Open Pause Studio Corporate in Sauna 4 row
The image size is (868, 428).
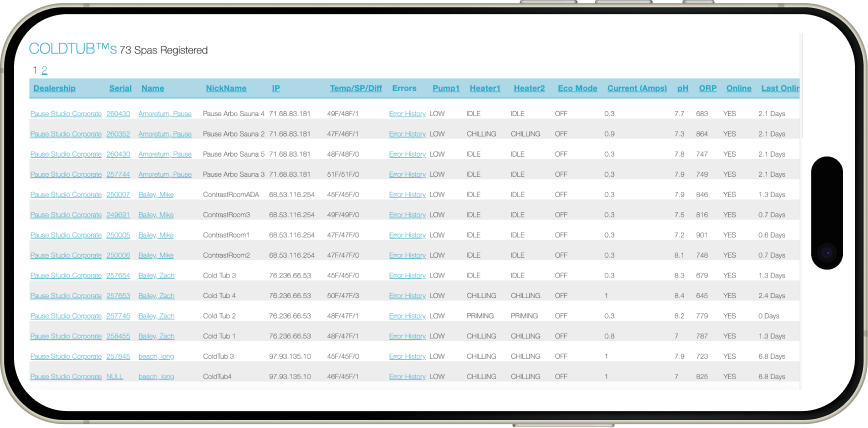click(x=66, y=114)
